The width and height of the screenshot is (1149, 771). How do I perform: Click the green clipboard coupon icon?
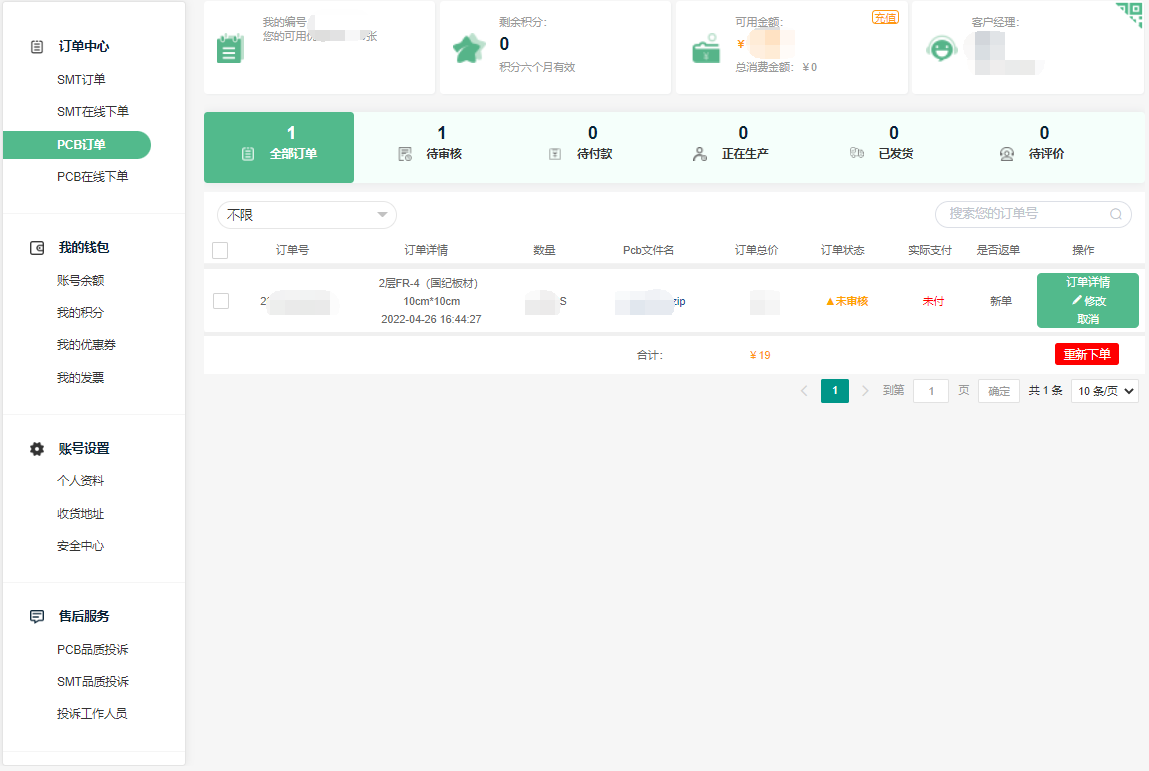click(230, 48)
